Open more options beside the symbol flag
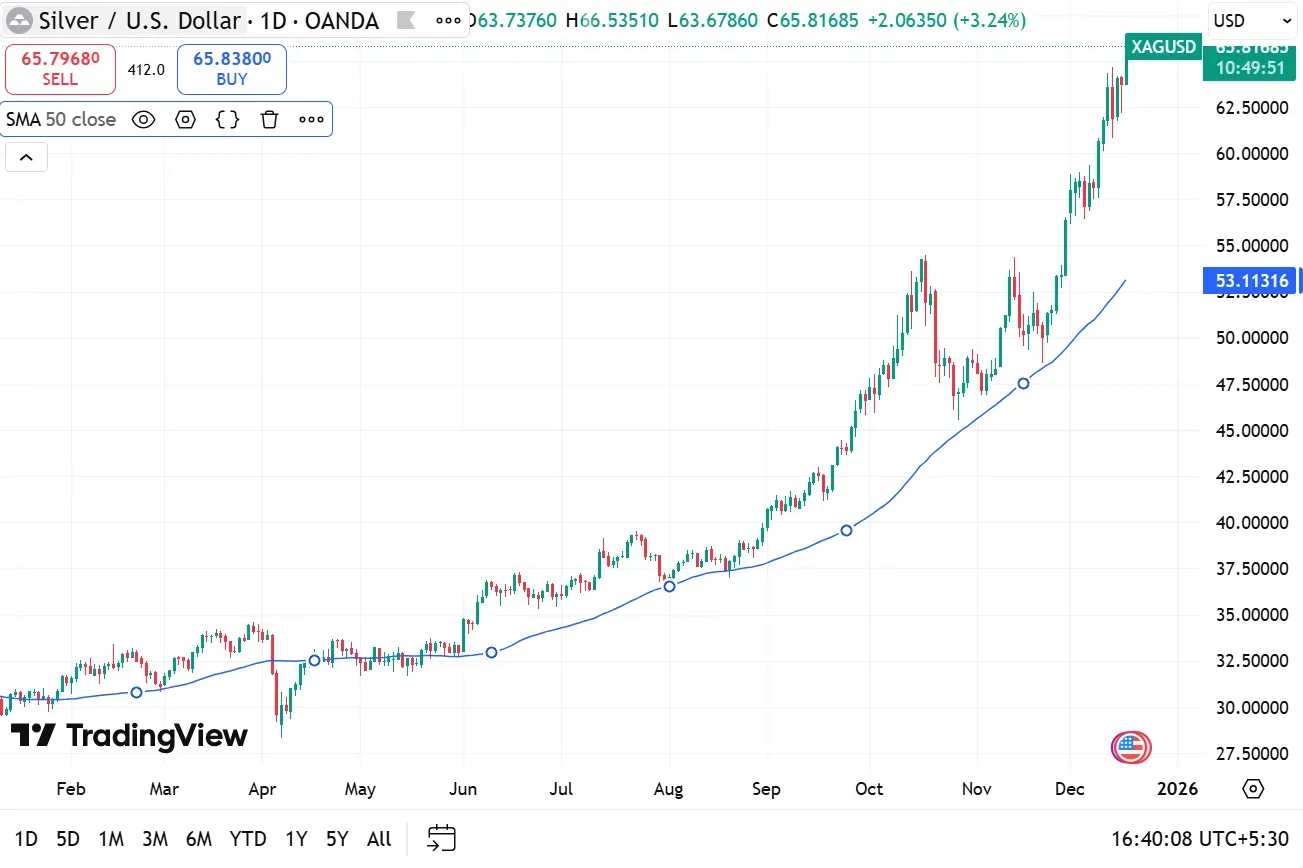This screenshot has height=868, width=1303. (x=447, y=20)
